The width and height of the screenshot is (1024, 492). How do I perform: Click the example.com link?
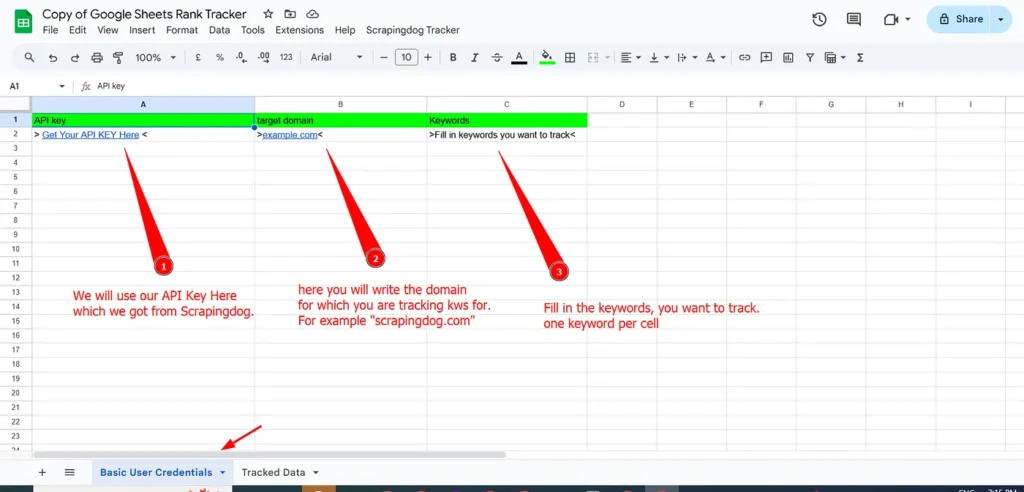tap(290, 135)
